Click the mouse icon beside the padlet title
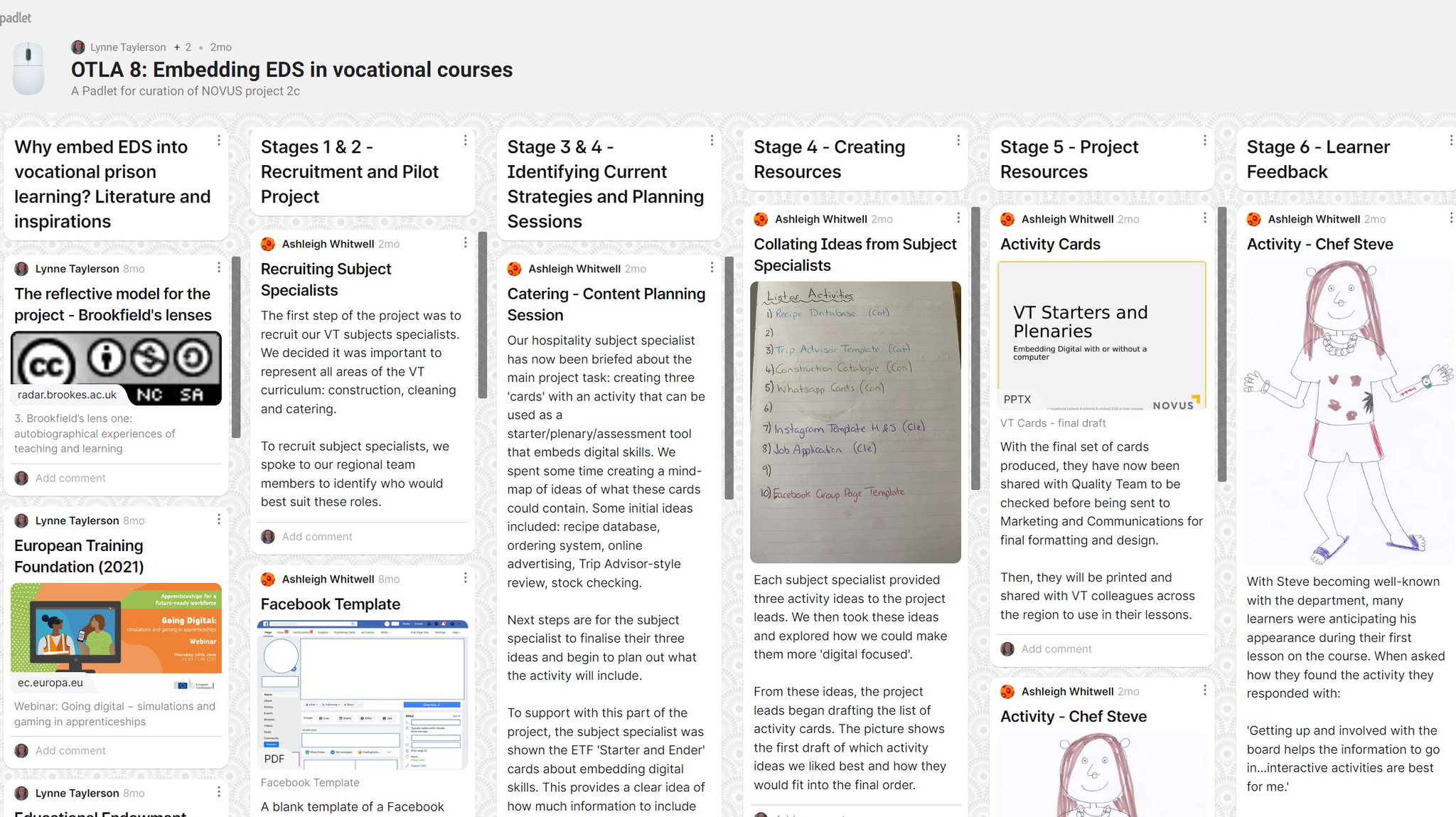The width and height of the screenshot is (1456, 817). (x=28, y=68)
